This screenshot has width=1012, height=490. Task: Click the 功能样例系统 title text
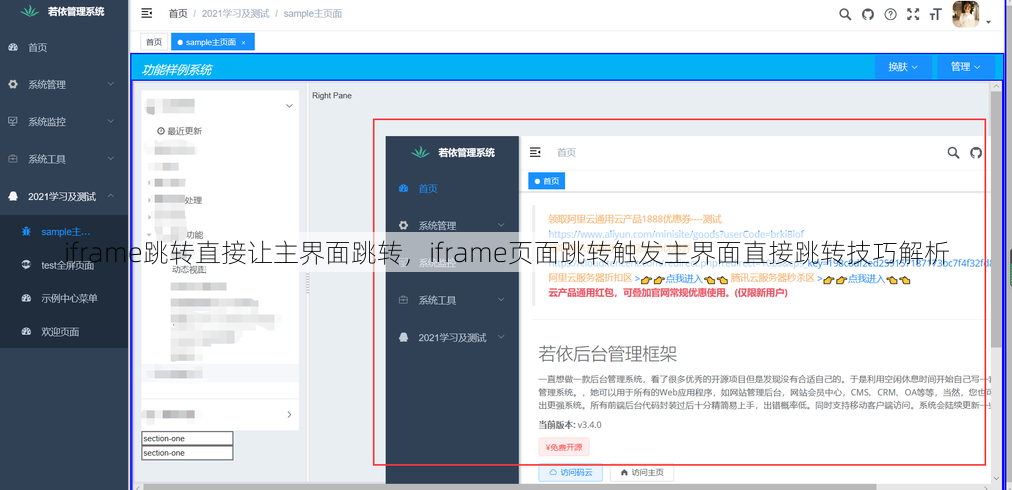tap(177, 70)
